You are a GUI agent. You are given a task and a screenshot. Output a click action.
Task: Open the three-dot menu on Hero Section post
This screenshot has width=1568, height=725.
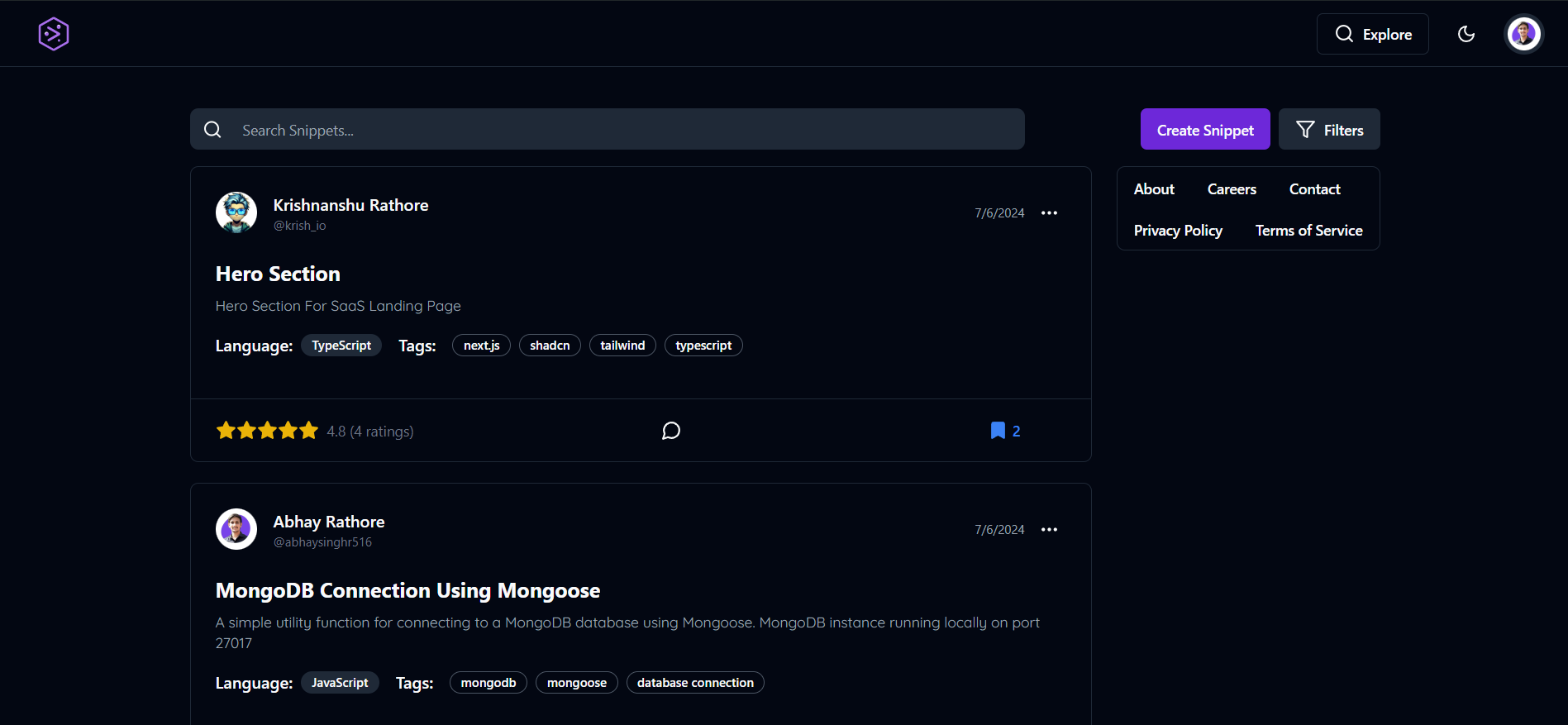pos(1049,212)
